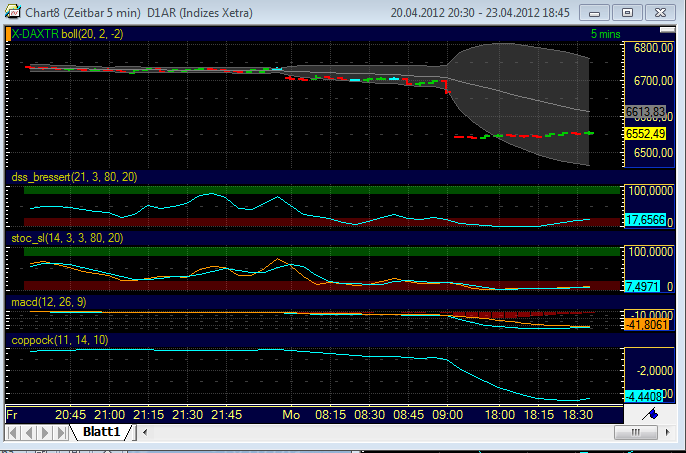The image size is (686, 453).
Task: Click the 18:30 time axis label
Action: [578, 414]
